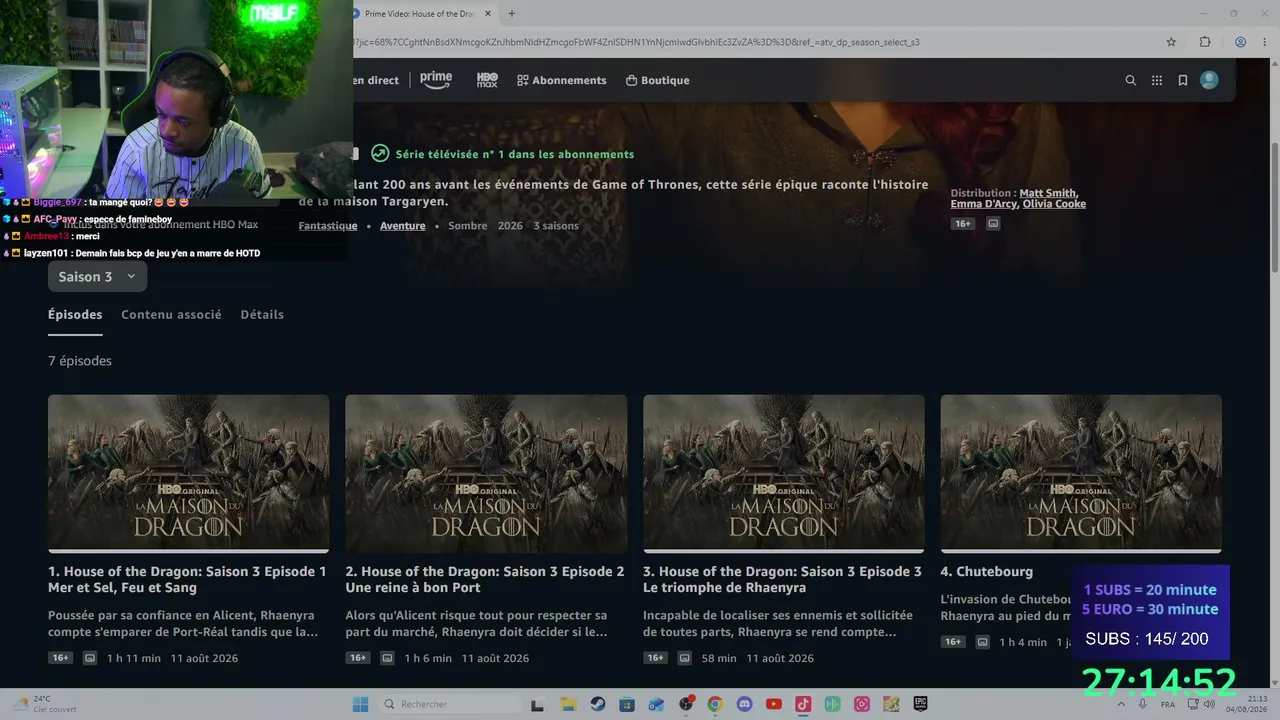
Task: Launch Steam from the taskbar
Action: (597, 704)
